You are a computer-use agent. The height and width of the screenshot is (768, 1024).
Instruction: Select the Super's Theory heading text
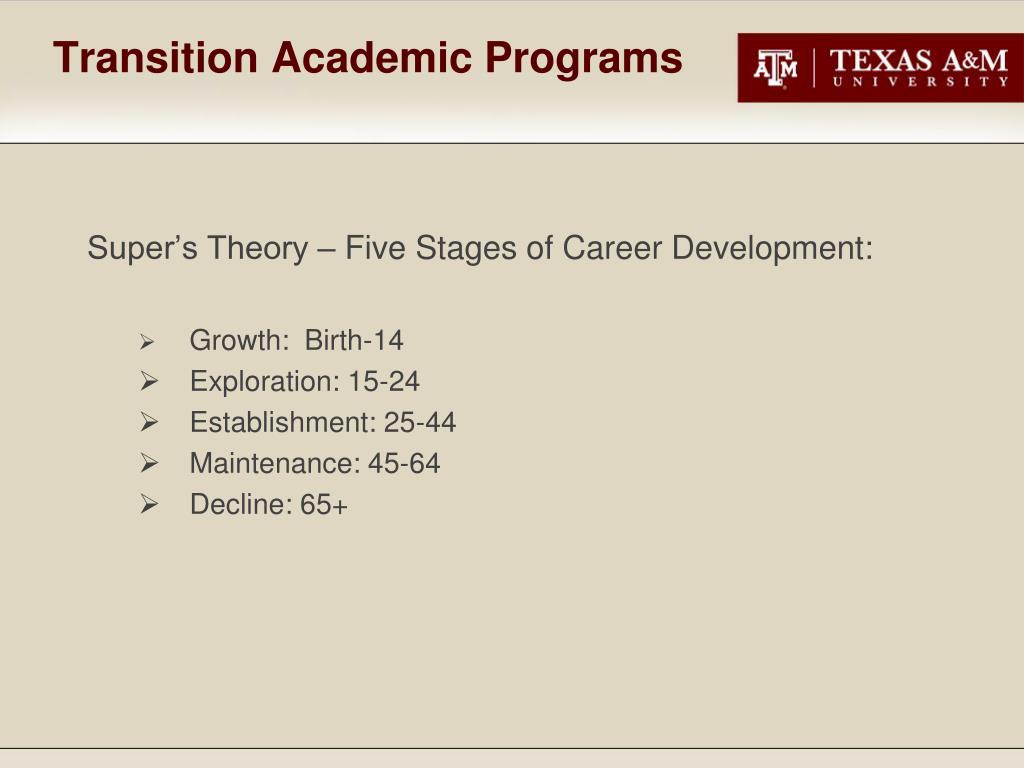480,249
